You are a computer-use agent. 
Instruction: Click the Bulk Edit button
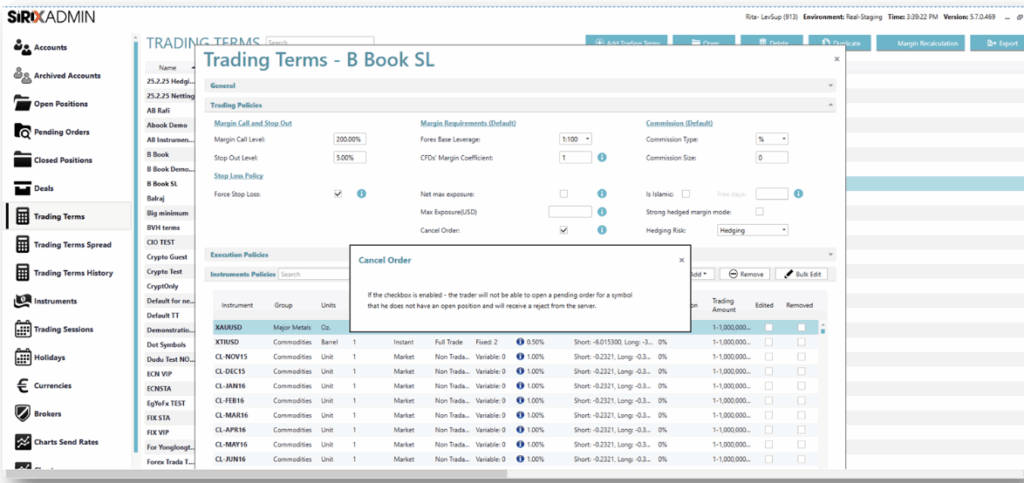pyautogui.click(x=801, y=274)
